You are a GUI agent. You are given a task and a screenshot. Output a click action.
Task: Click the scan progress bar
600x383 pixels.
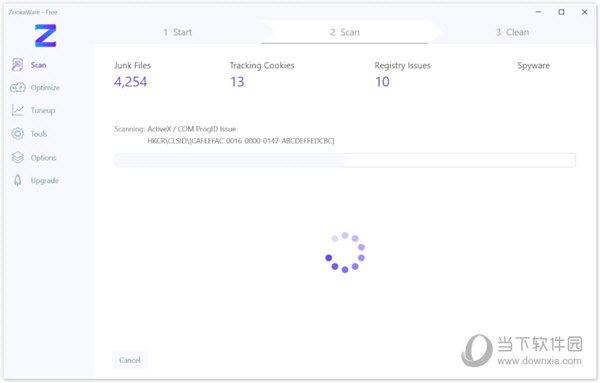tap(345, 160)
